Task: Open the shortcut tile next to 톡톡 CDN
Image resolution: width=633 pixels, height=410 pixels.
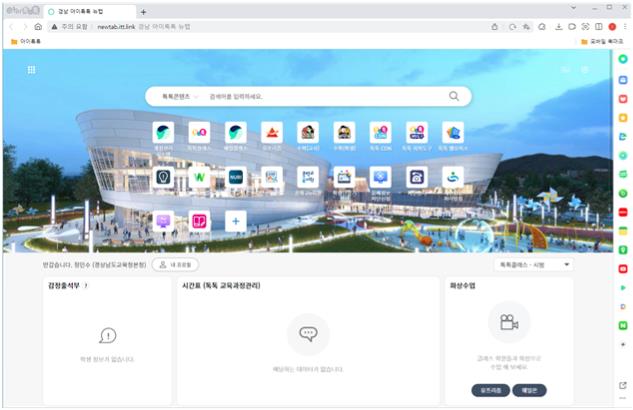Action: pyautogui.click(x=417, y=132)
